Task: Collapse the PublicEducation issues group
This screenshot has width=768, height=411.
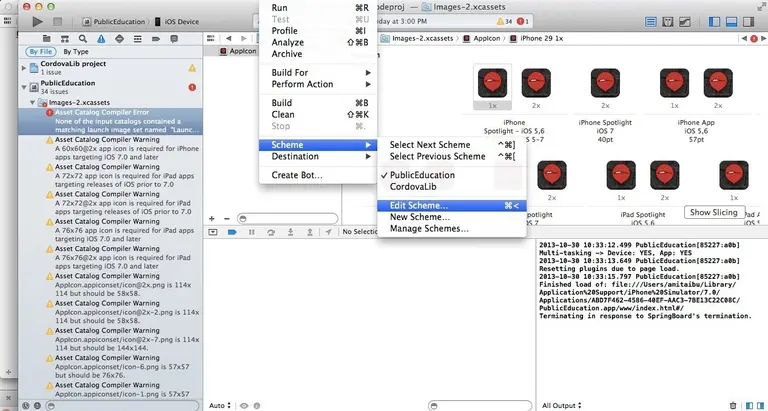Action: [x=24, y=87]
